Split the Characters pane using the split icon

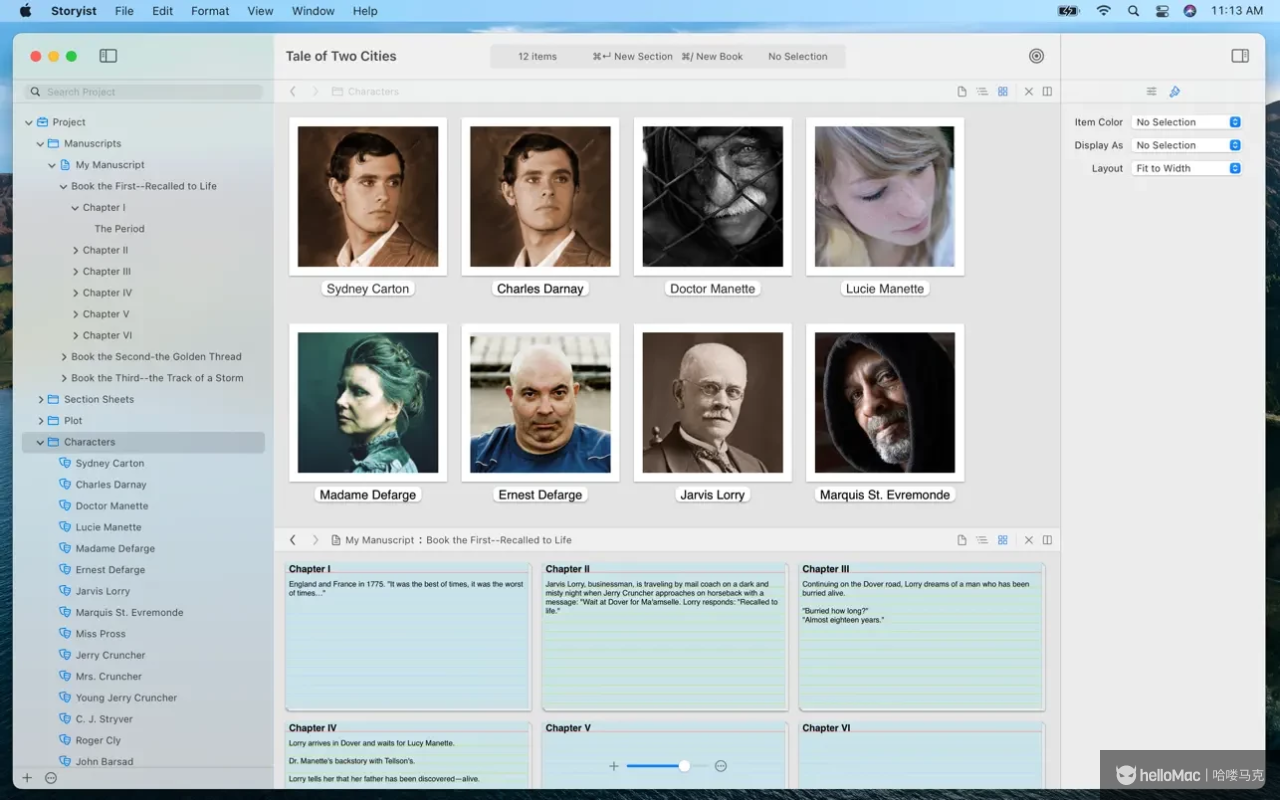point(1047,91)
